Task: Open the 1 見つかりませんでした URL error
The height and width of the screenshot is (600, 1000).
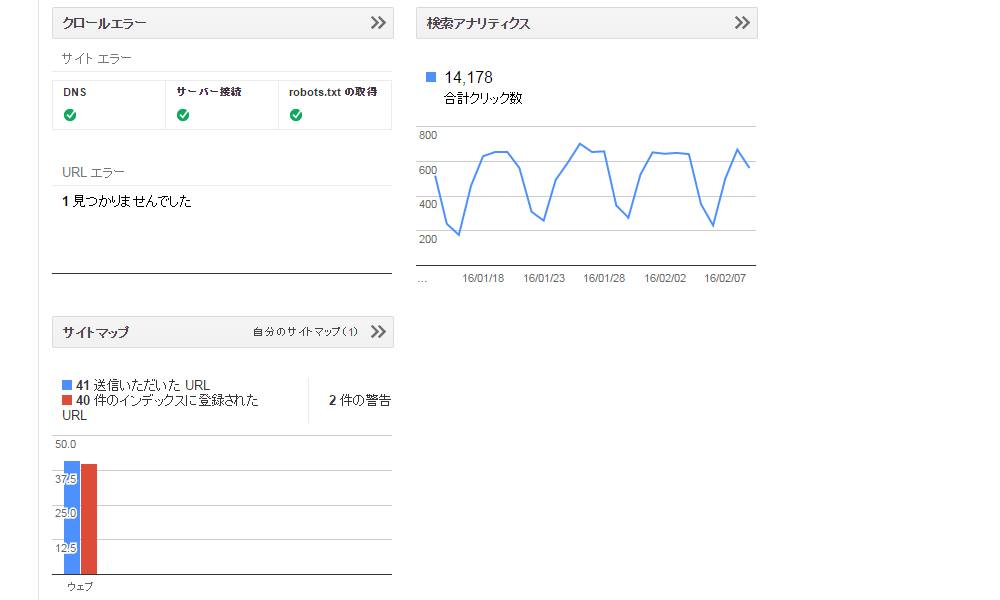Action: (127, 201)
